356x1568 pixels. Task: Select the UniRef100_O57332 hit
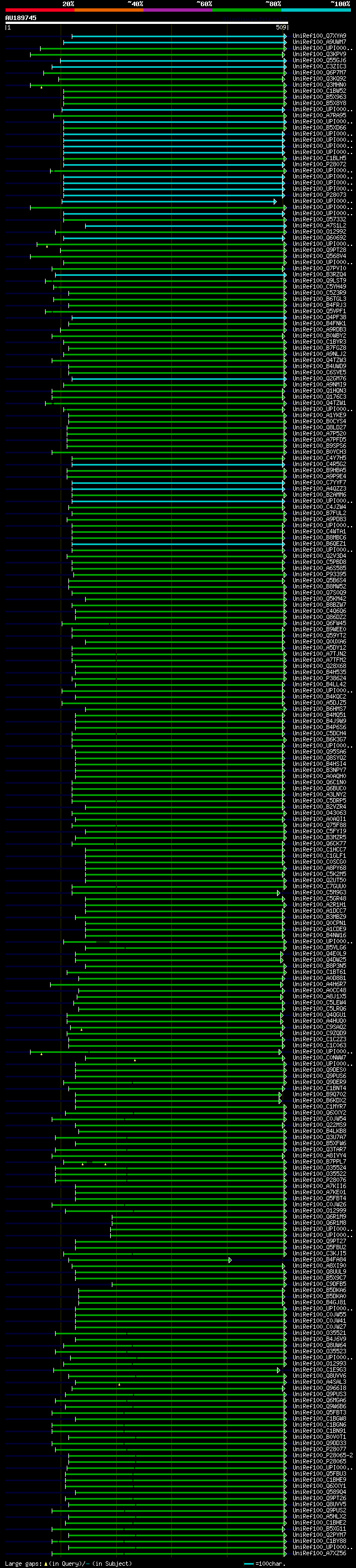click(x=319, y=219)
